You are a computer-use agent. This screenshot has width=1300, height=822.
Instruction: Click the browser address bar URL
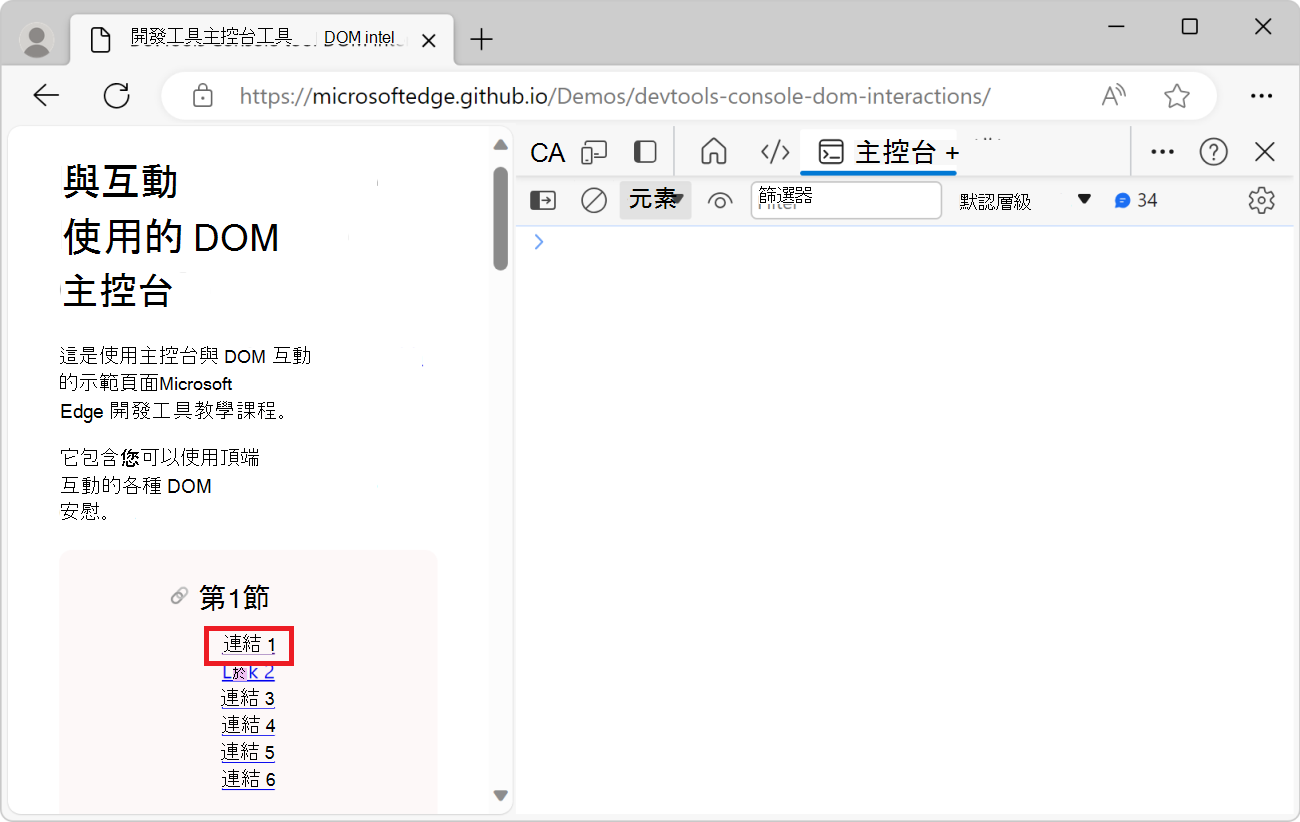[615, 96]
